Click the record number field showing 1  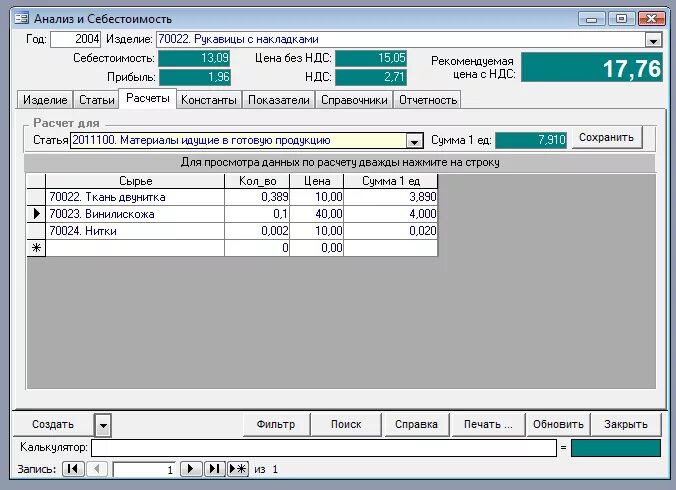point(144,469)
